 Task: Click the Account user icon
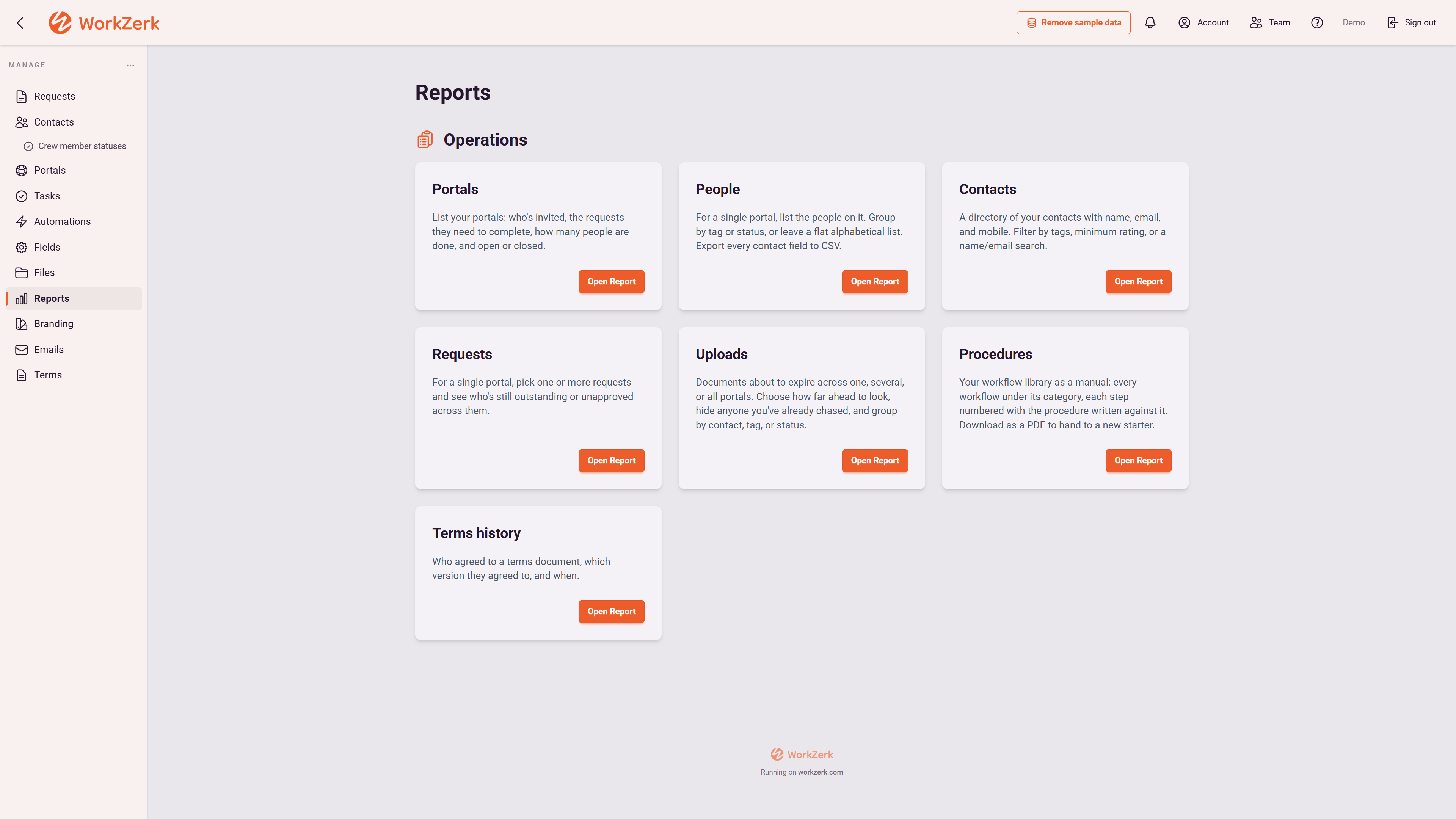click(x=1184, y=23)
